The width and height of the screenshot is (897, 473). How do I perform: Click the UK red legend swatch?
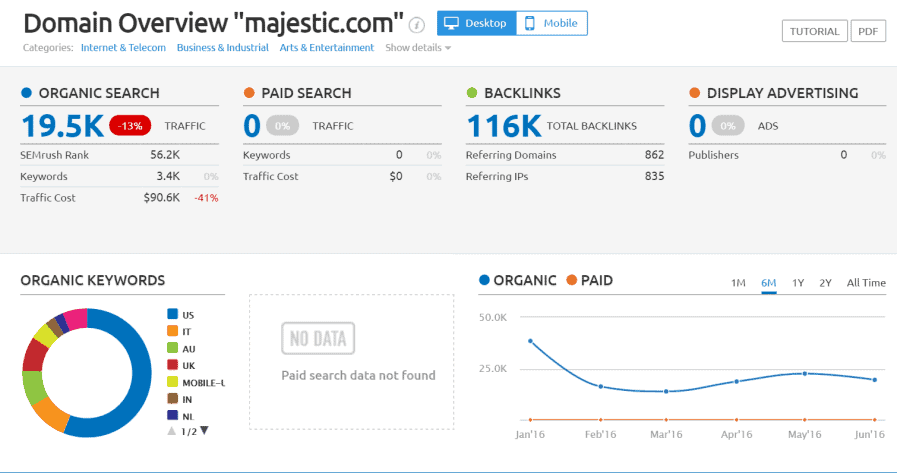172,364
